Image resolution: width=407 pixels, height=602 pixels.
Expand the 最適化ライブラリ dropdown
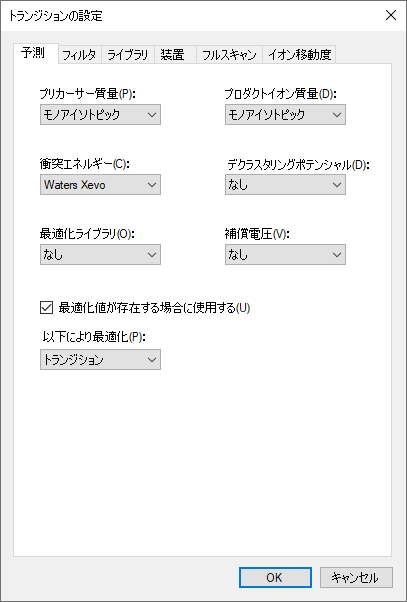pyautogui.click(x=100, y=255)
